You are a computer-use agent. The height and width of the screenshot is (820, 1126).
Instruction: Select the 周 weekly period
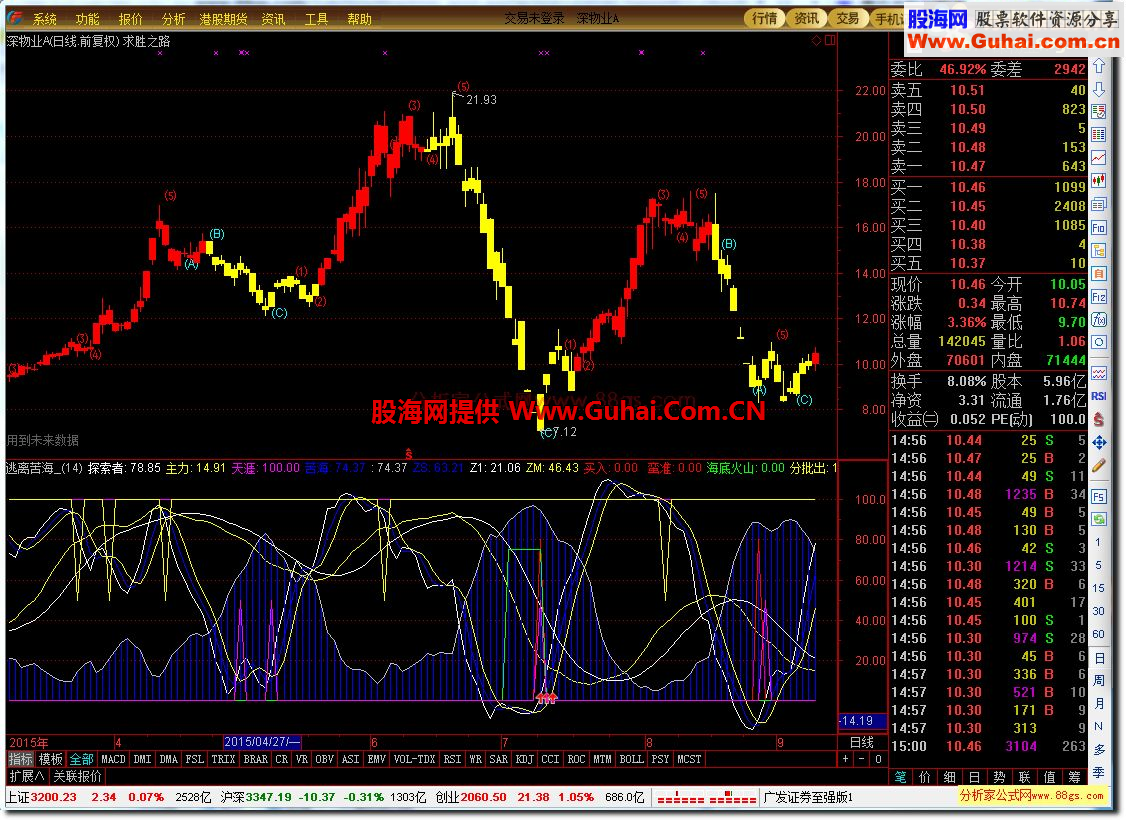[x=1099, y=681]
